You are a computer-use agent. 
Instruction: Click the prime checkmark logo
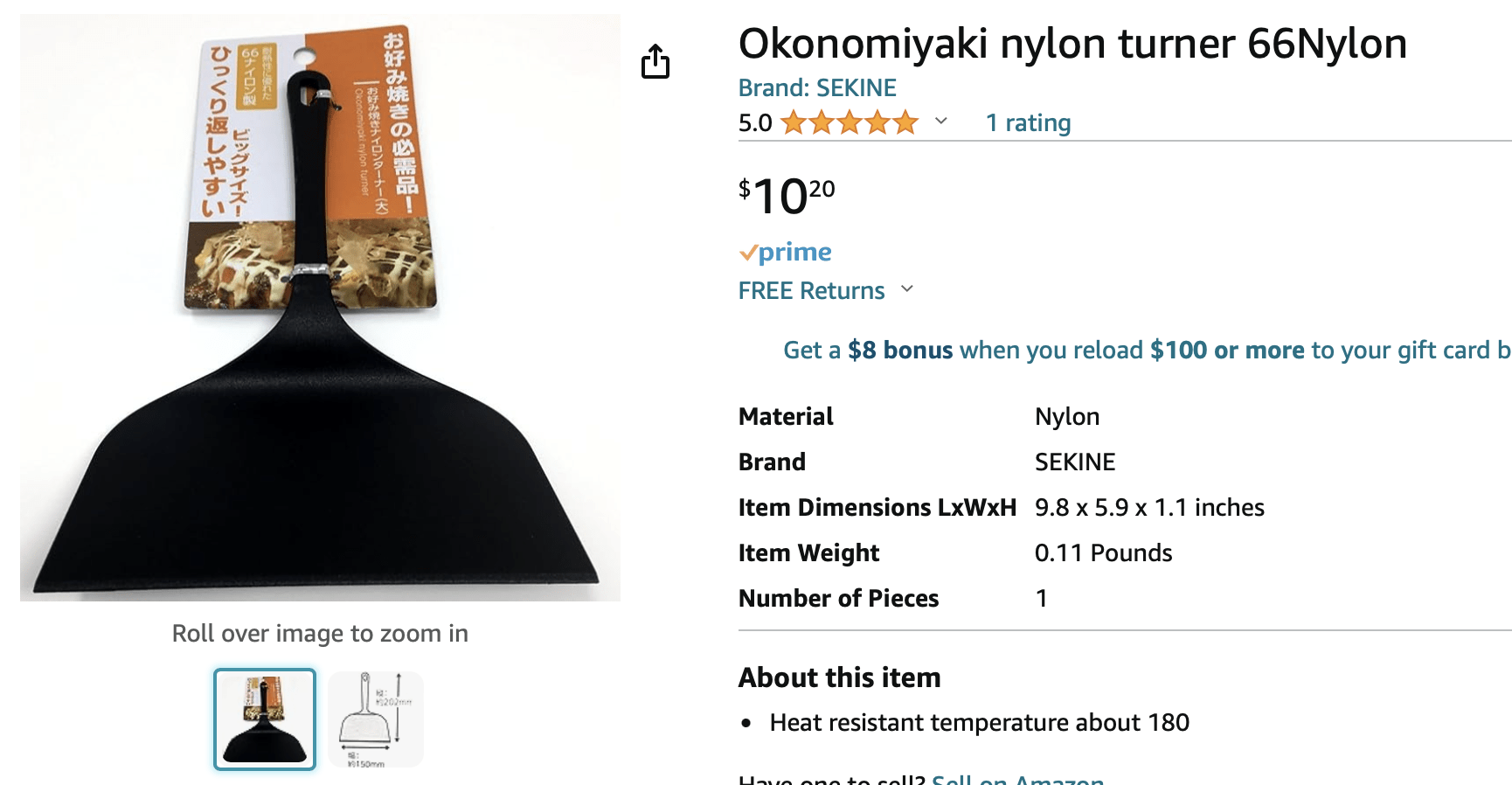tap(785, 252)
